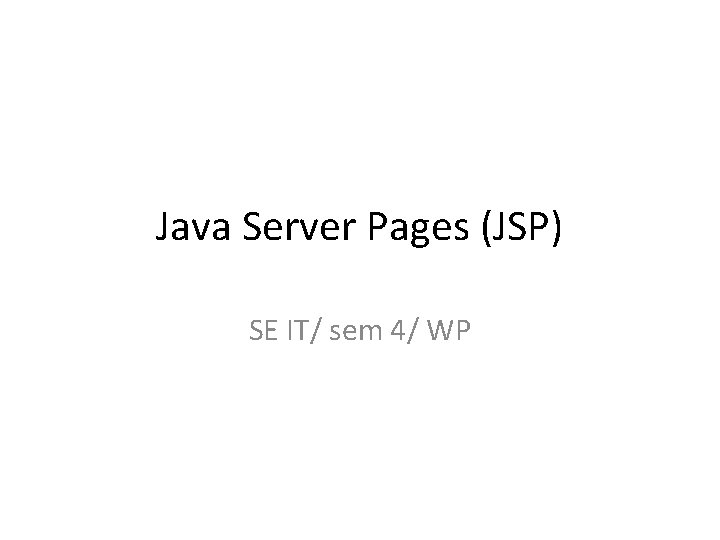Image resolution: width=720 pixels, height=540 pixels.
Task: Click the final r of "Server"
Action: (x=350, y=229)
